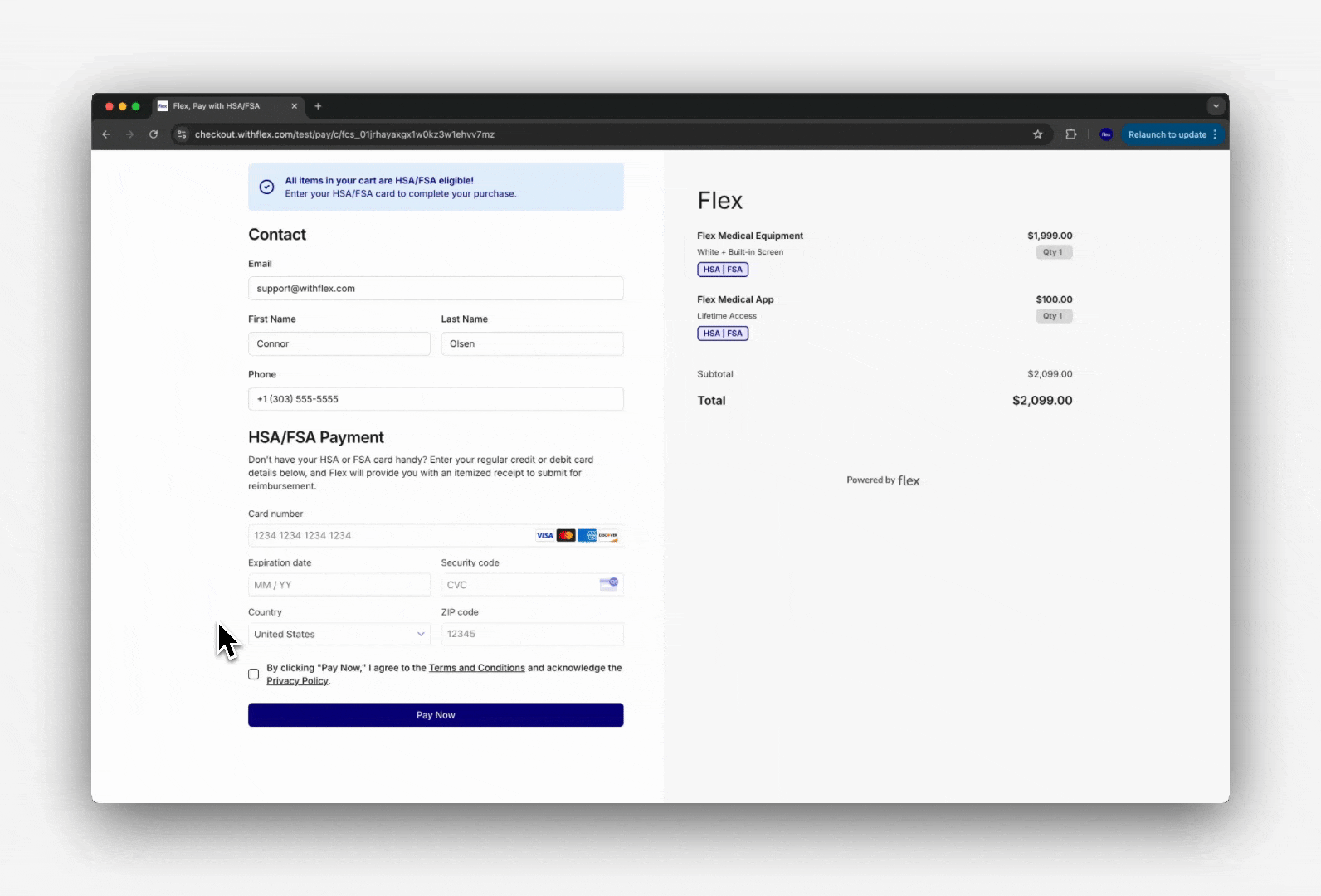Focus the Phone number field
Screen dimensions: 1321x896
(x=436, y=399)
